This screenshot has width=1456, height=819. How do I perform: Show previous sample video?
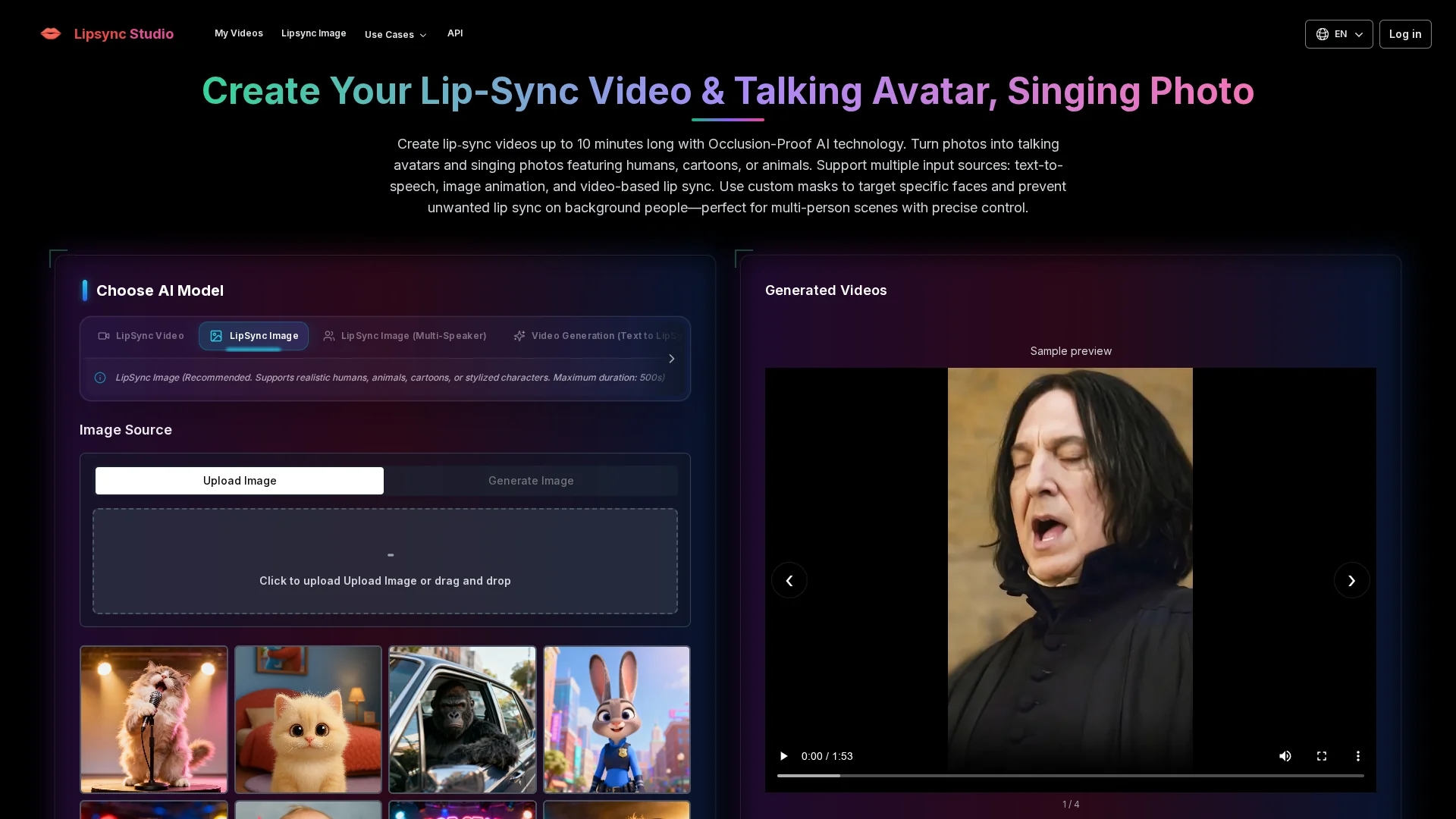(x=789, y=581)
